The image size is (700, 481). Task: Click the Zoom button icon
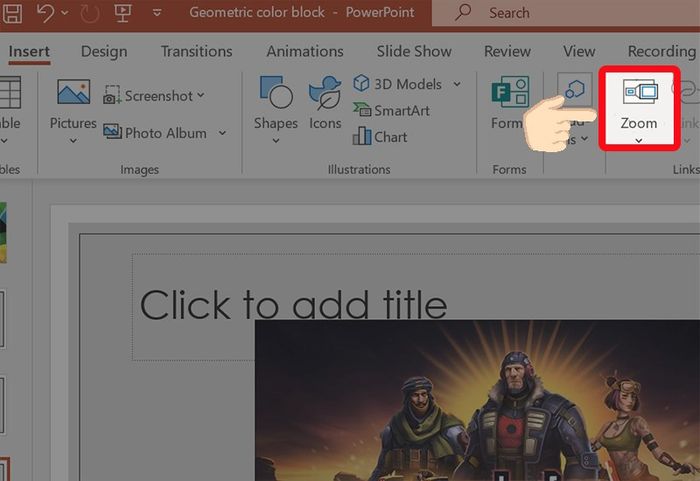pyautogui.click(x=641, y=92)
